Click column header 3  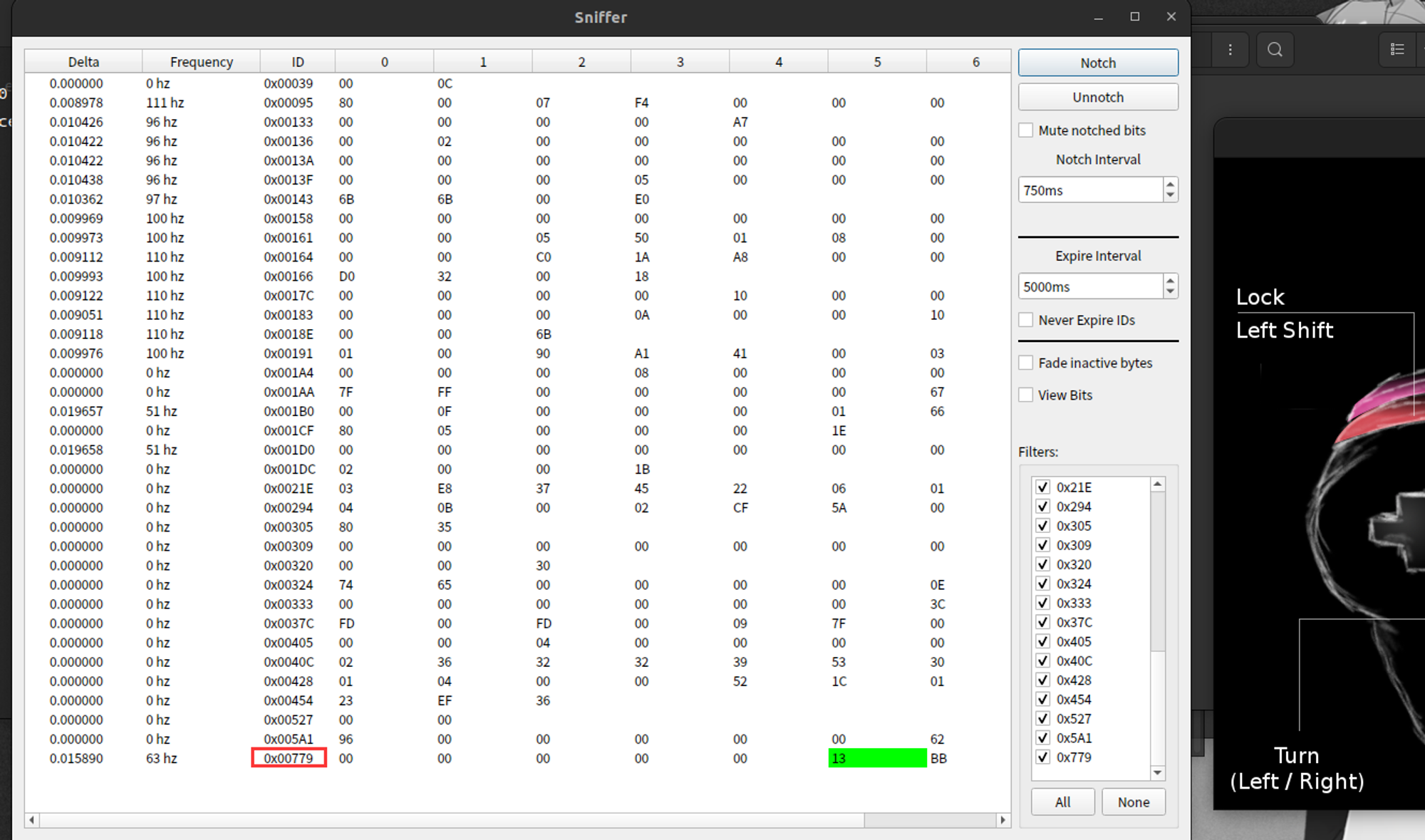680,61
